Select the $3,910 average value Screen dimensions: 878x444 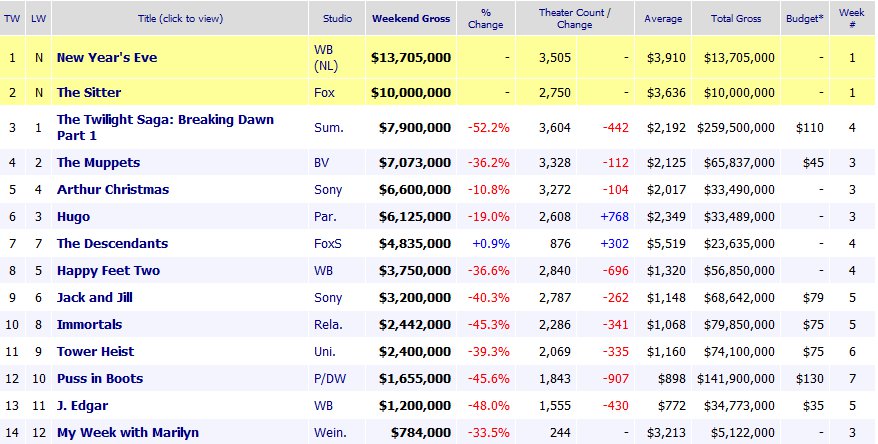pyautogui.click(x=666, y=58)
